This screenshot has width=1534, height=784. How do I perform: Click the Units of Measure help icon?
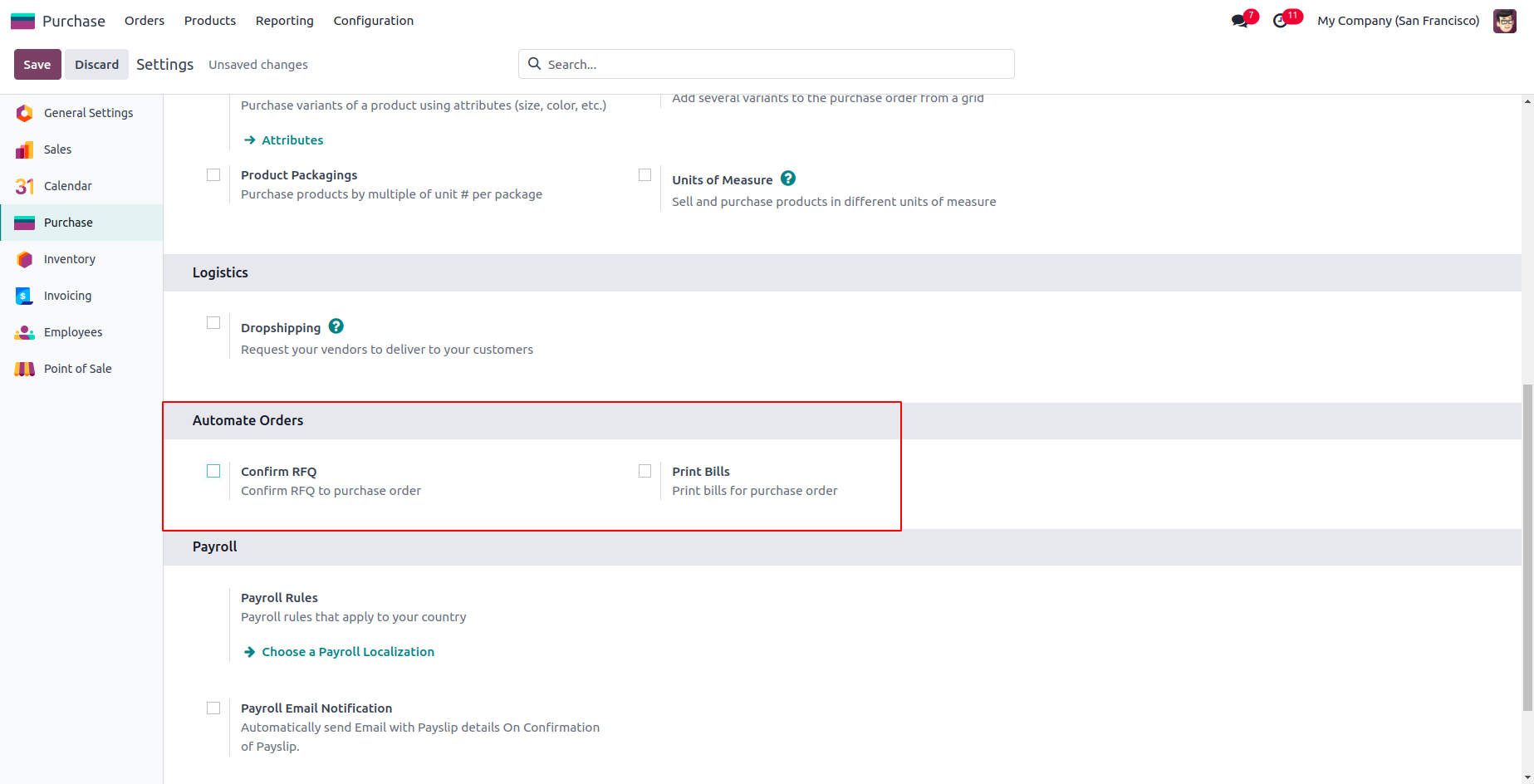(788, 179)
